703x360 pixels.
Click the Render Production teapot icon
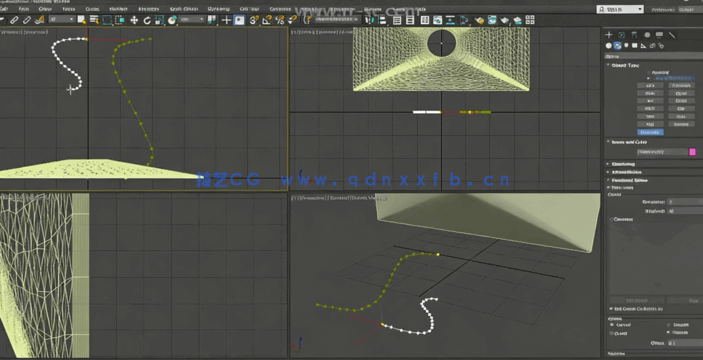coord(505,20)
